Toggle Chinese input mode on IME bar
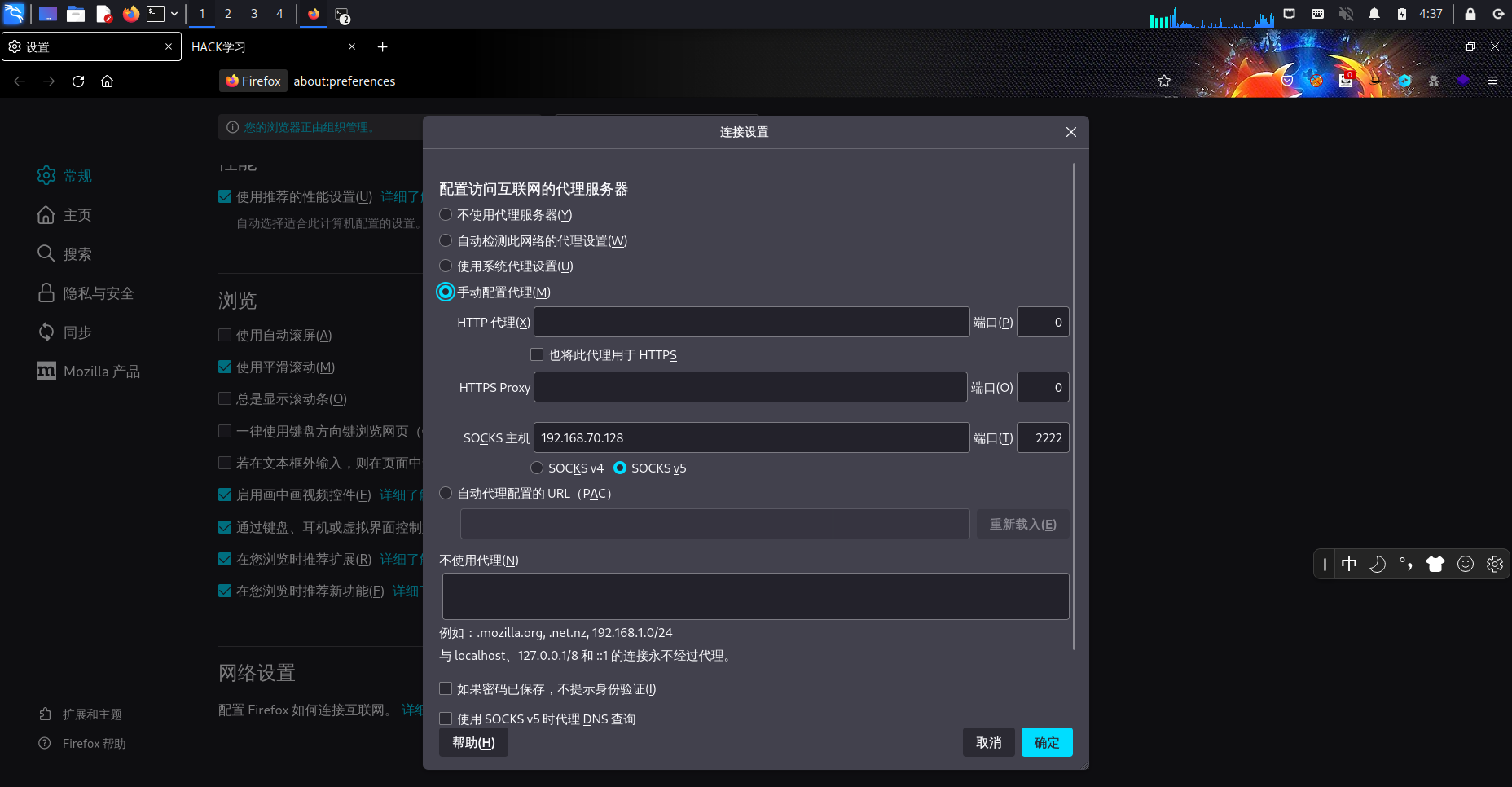This screenshot has height=787, width=1512. point(1349,564)
